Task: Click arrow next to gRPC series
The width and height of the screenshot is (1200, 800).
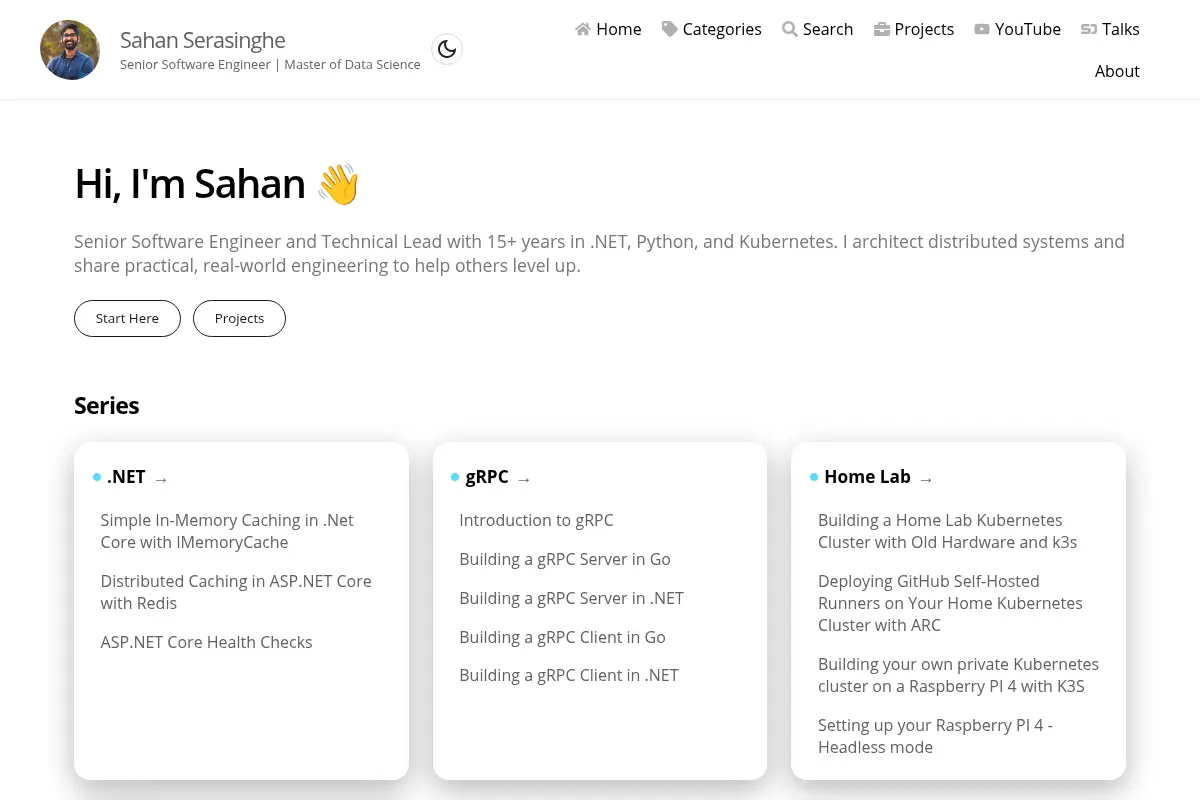Action: tap(524, 479)
